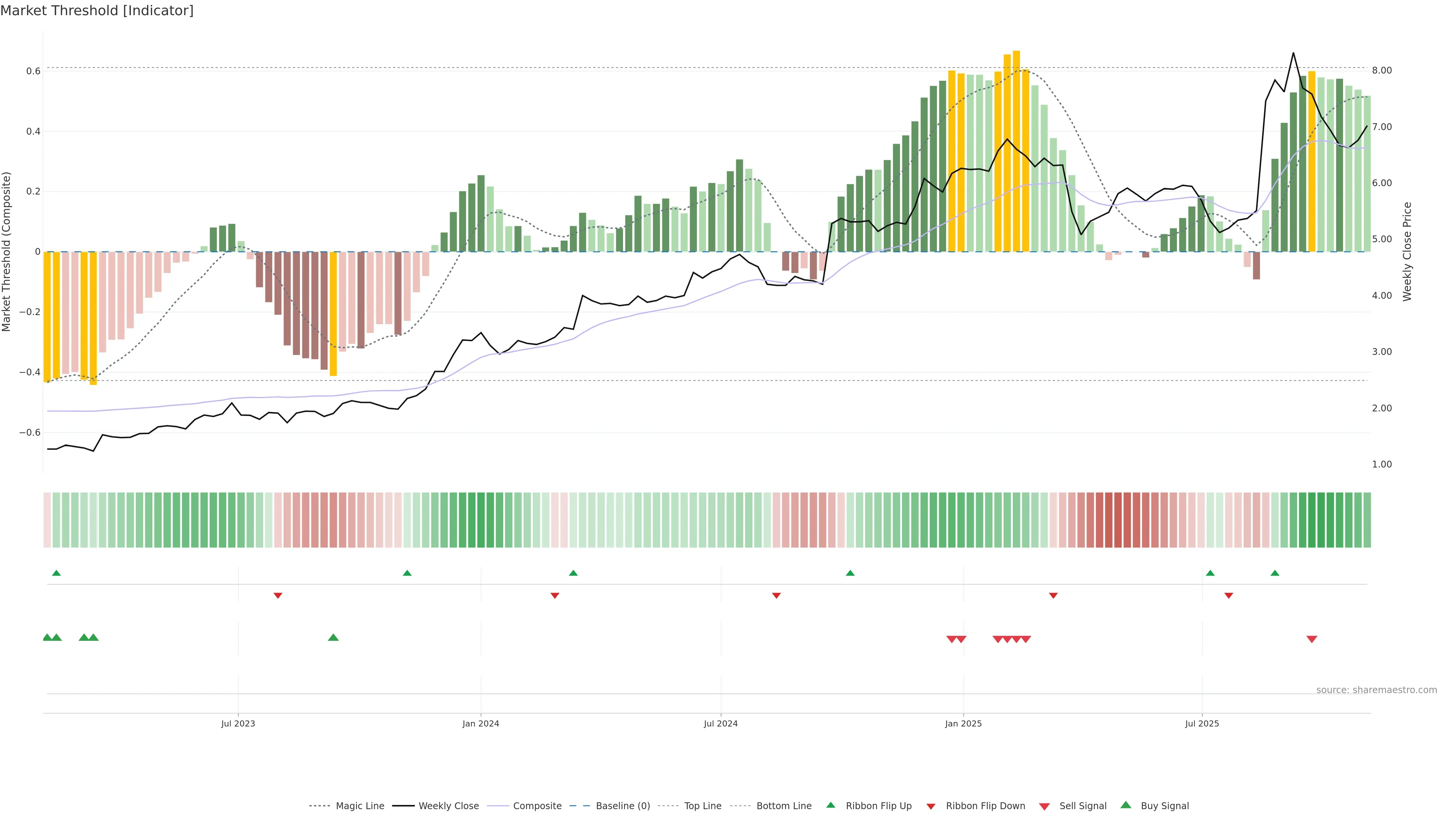Toggle the Top Line legend entry

pos(703,806)
